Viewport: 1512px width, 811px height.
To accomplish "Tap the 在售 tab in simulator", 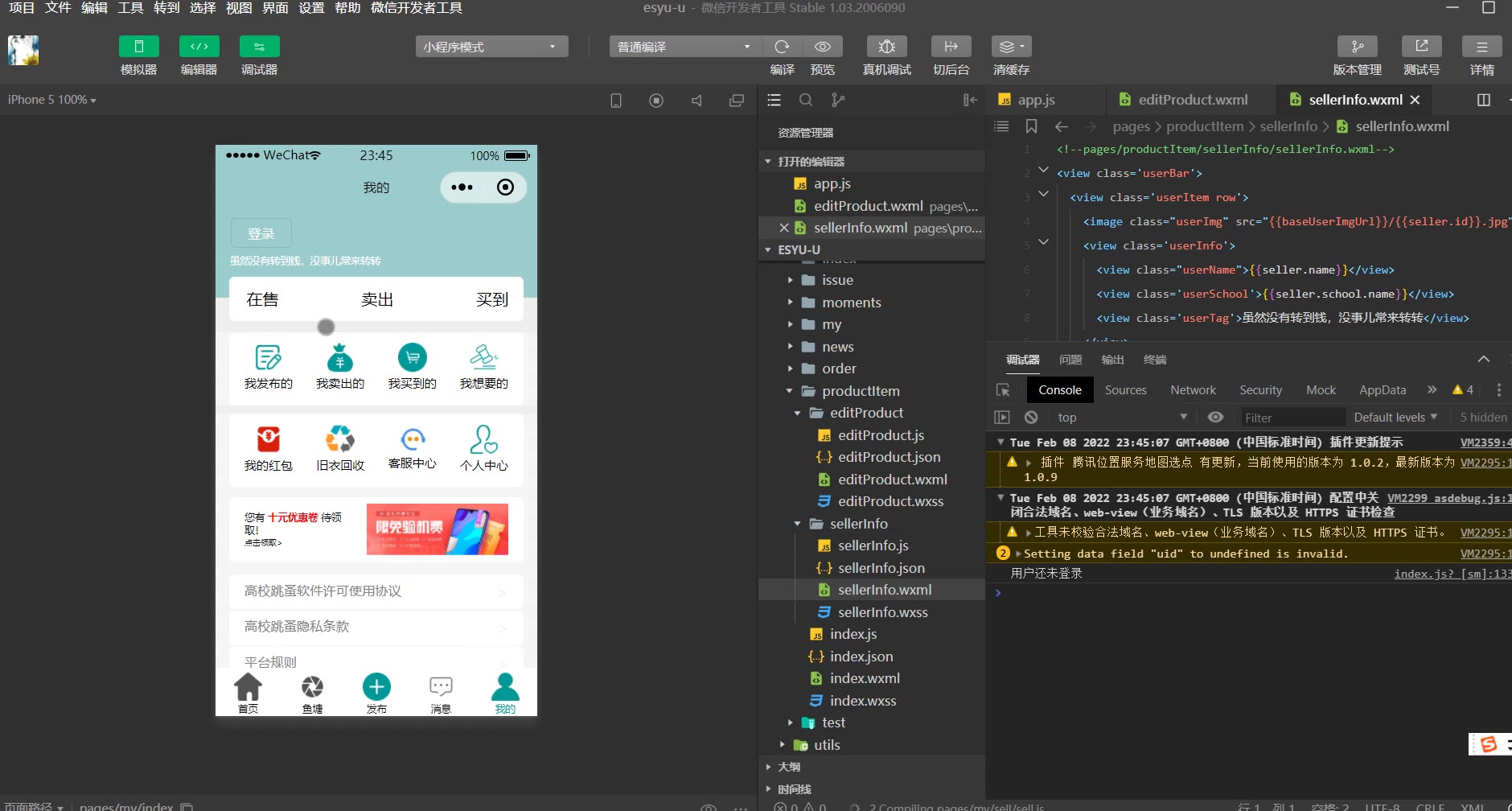I will [262, 299].
